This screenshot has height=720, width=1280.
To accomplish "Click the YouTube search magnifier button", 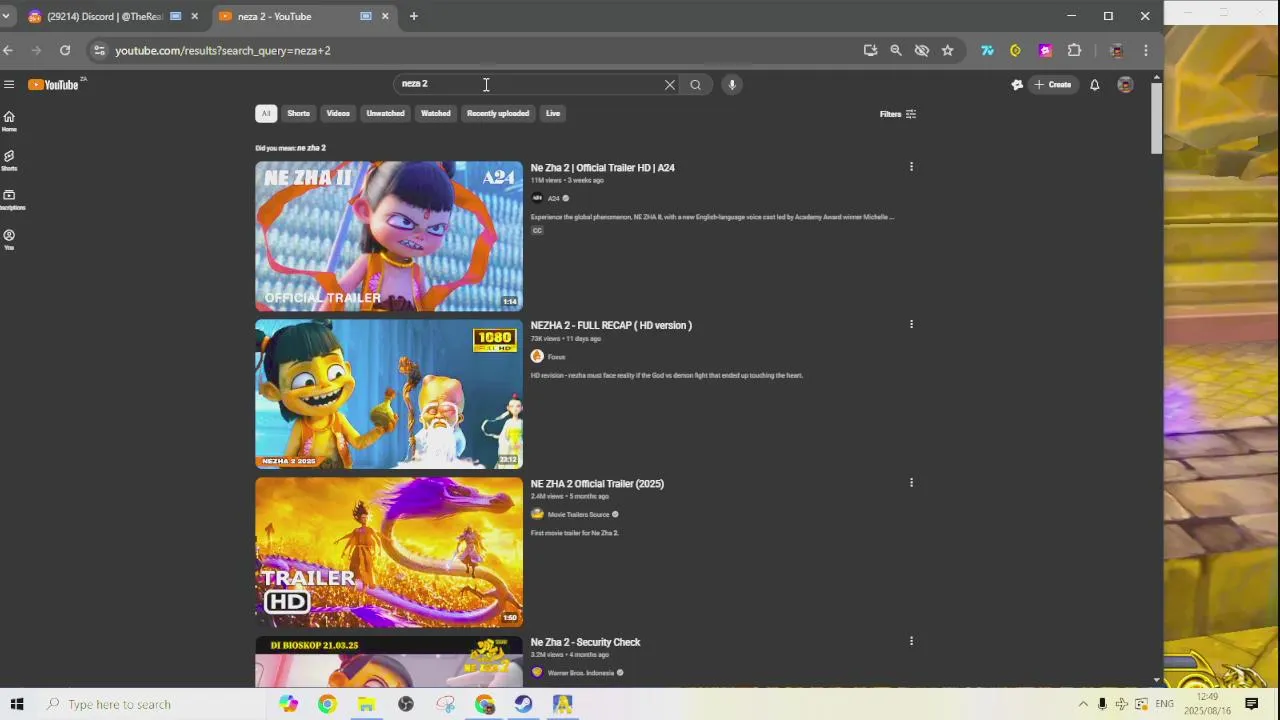I will coord(696,85).
